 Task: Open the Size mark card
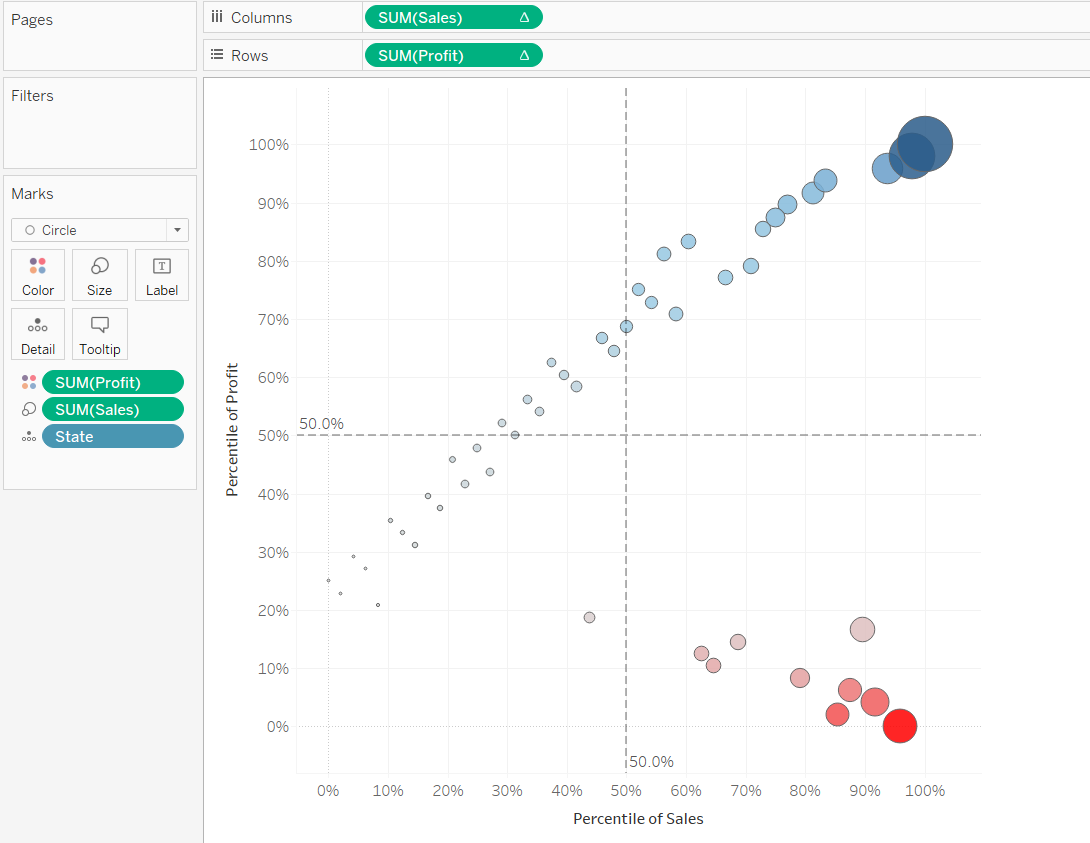click(100, 275)
